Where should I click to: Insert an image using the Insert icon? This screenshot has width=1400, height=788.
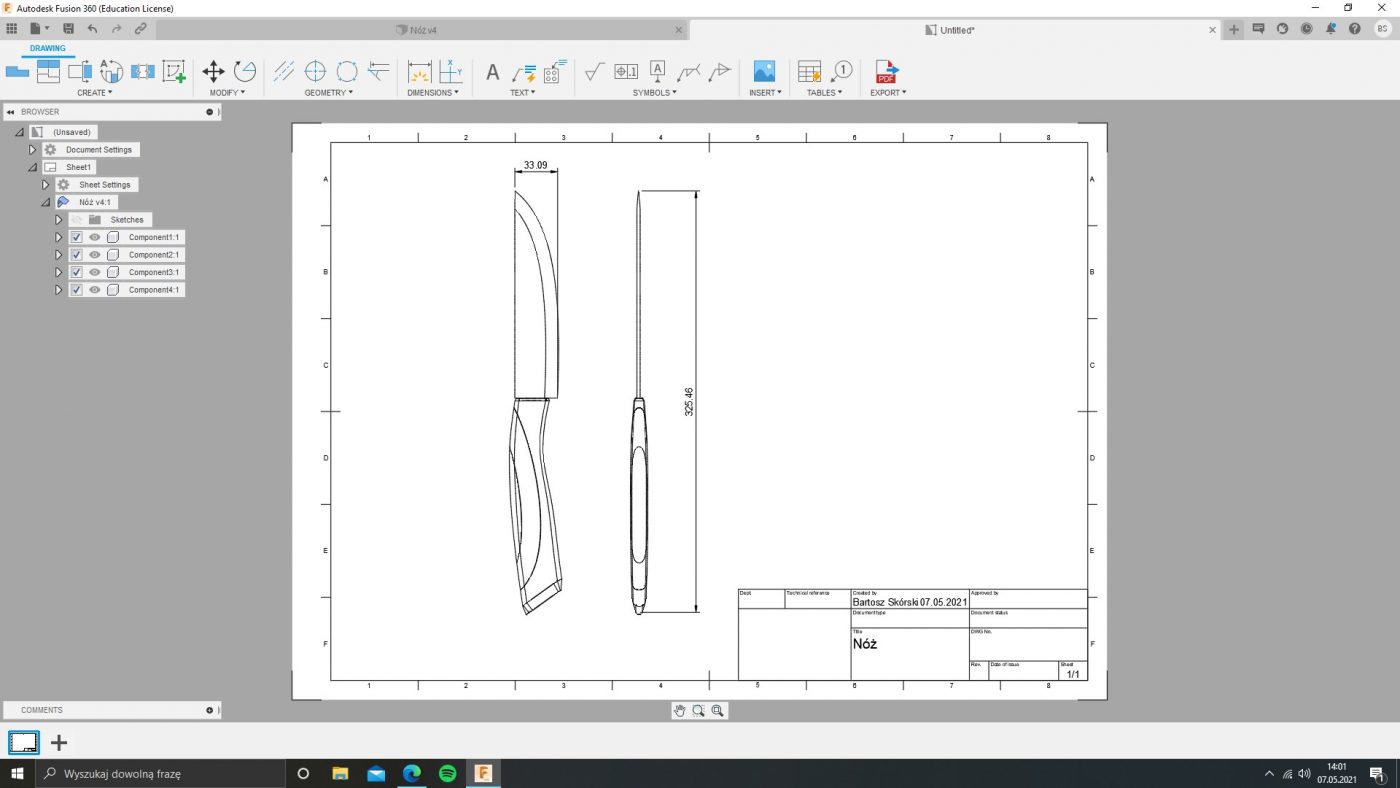point(764,71)
